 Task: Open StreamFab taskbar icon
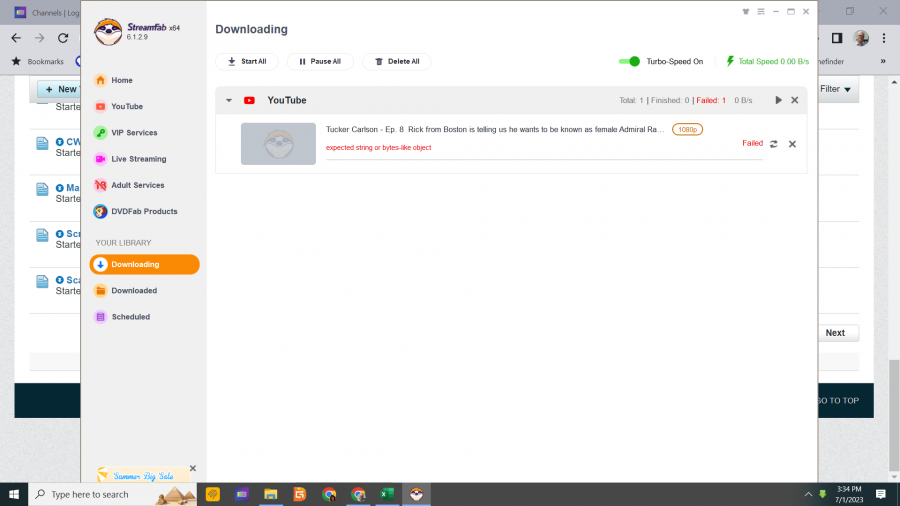[416, 494]
